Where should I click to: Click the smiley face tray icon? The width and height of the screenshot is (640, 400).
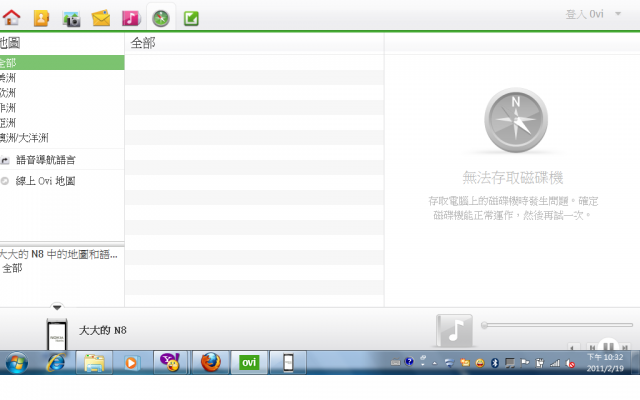click(x=480, y=362)
